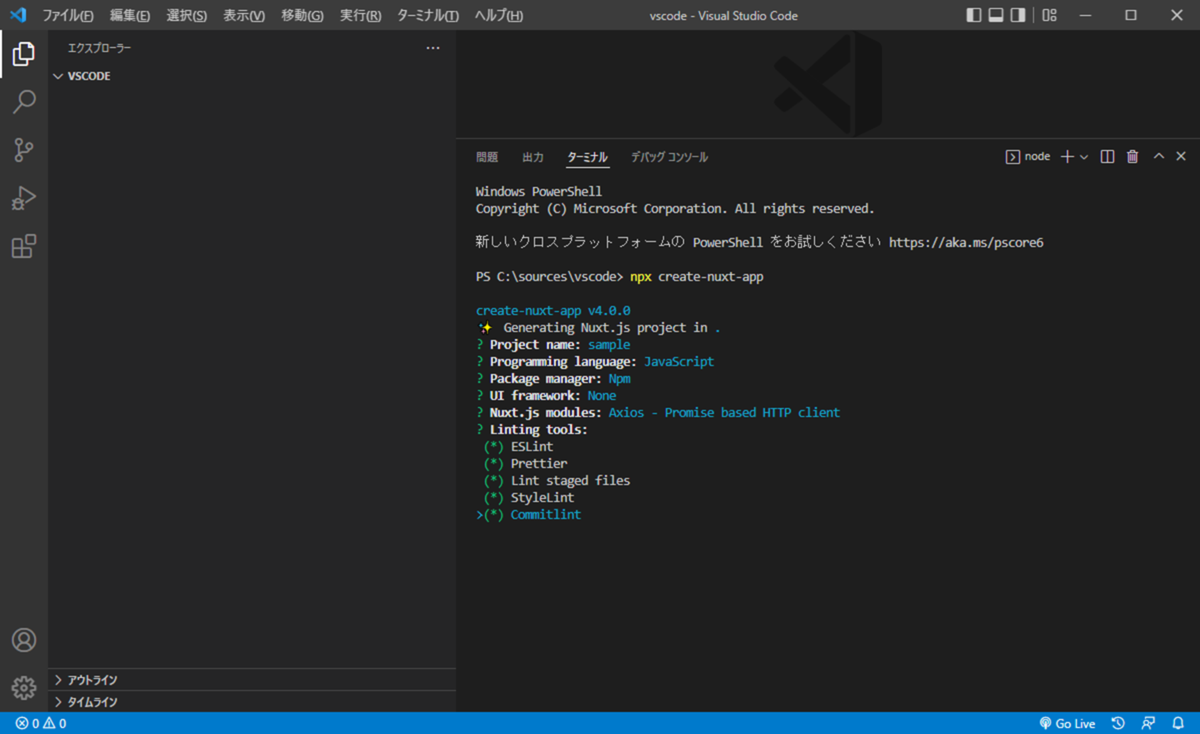Screen dimensions: 1200x734
Task: Open the Explorer more actions ellipsis
Action: (x=433, y=48)
